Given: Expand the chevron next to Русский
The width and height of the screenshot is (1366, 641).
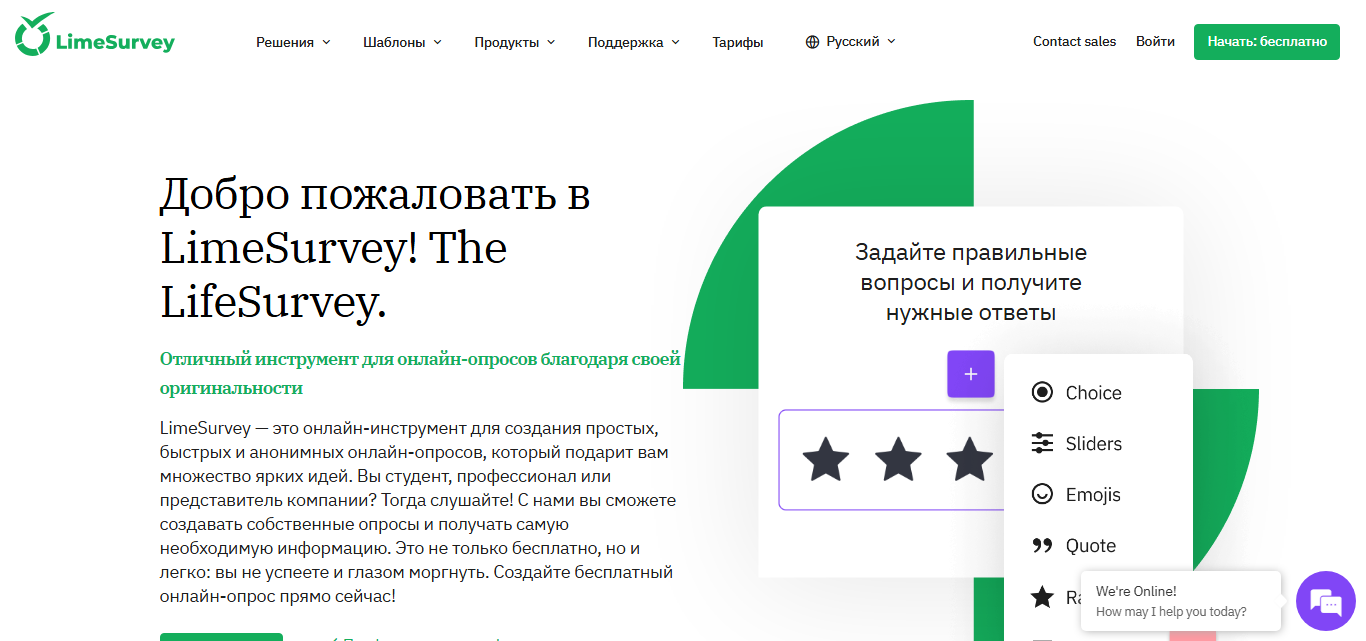Looking at the screenshot, I should point(892,42).
